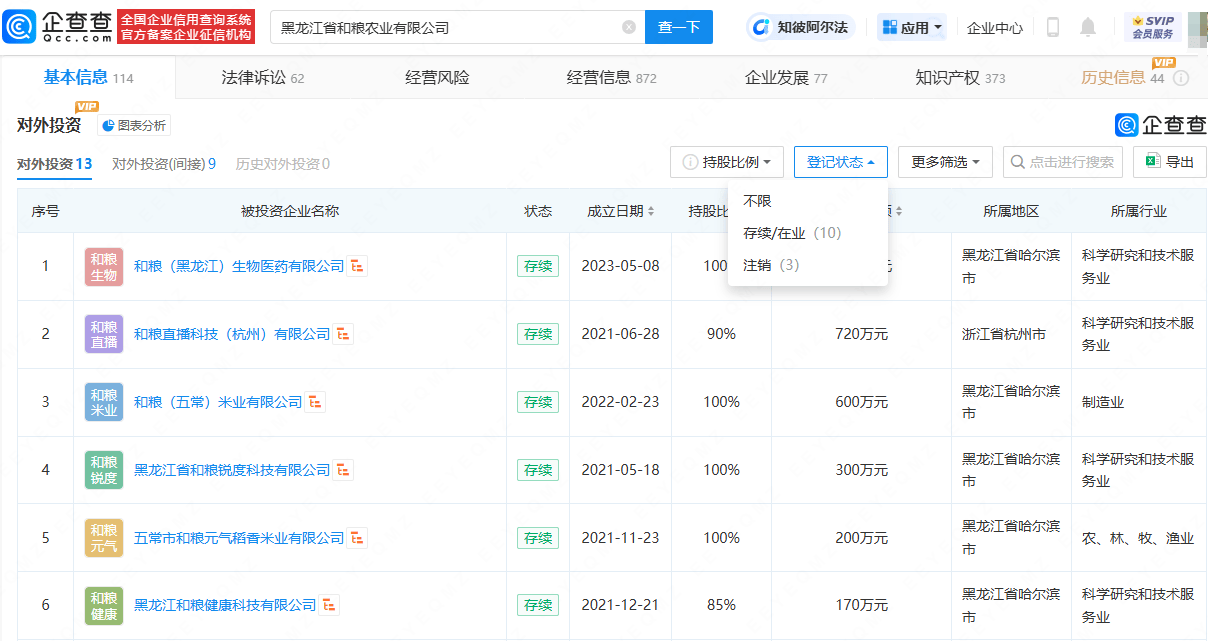The image size is (1208, 641).
Task: Sort by 成立日期 column arrows
Action: tap(651, 211)
